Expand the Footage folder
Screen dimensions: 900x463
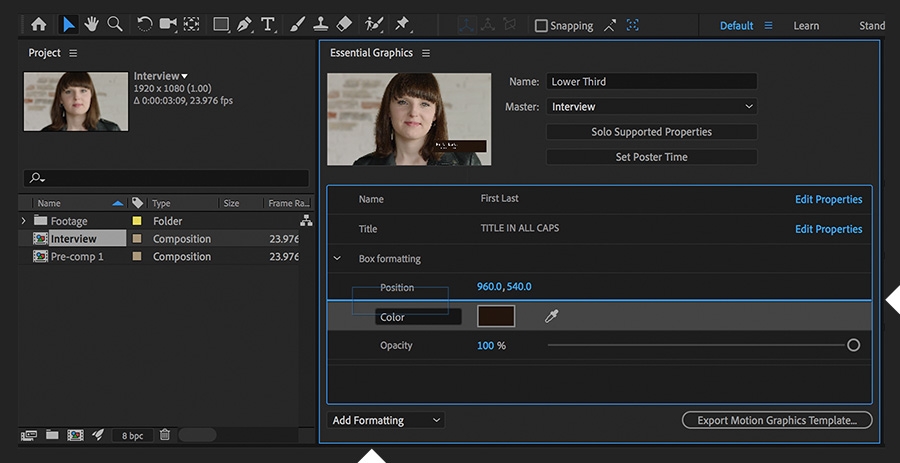point(23,221)
